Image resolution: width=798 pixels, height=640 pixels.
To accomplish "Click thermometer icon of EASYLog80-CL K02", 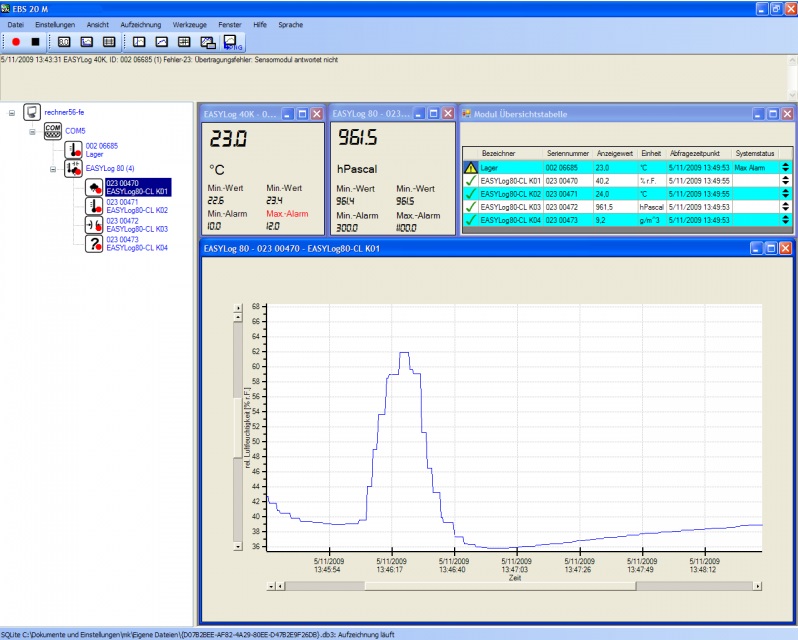I will [x=94, y=206].
